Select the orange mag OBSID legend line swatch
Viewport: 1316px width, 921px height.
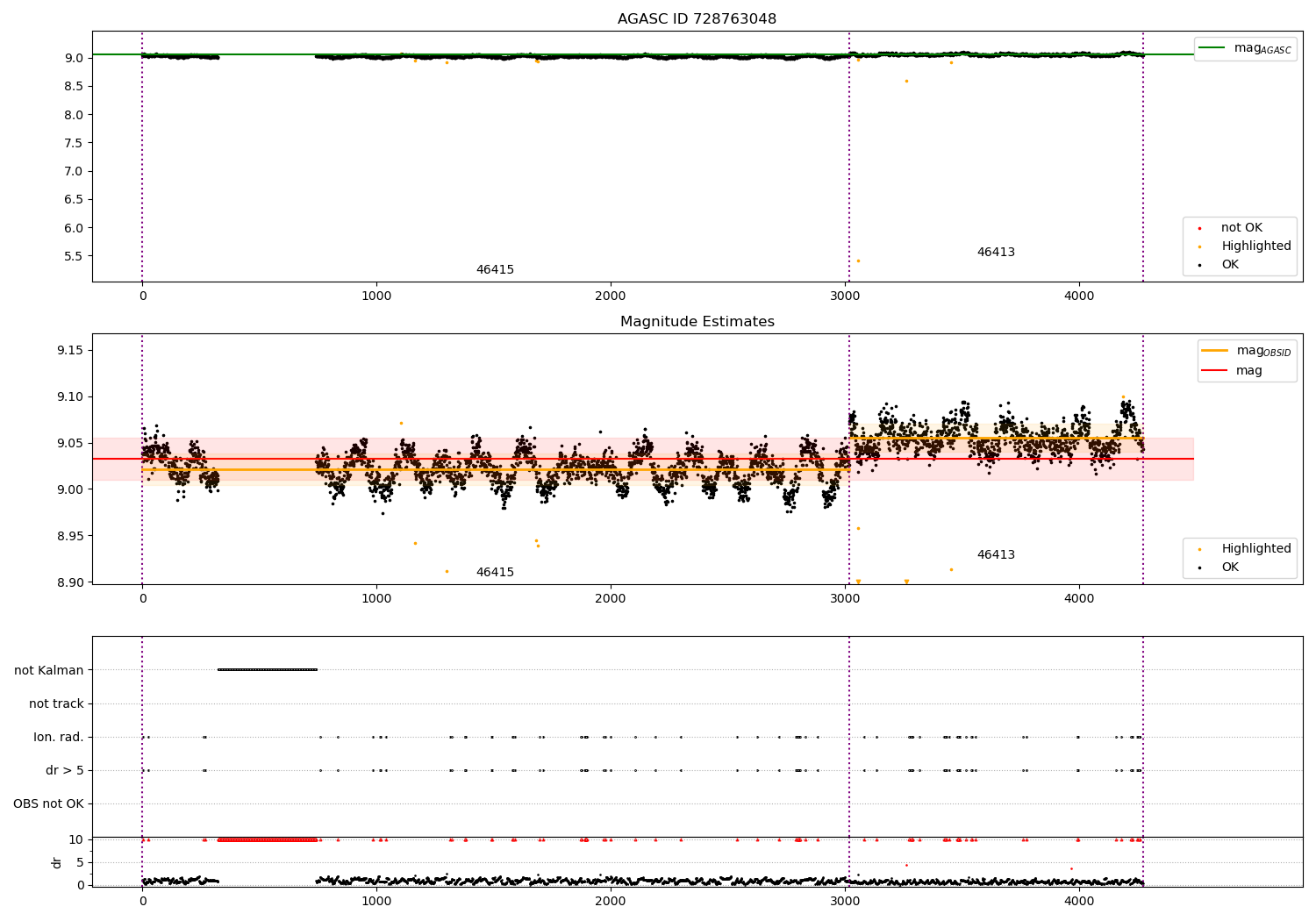click(x=1214, y=351)
